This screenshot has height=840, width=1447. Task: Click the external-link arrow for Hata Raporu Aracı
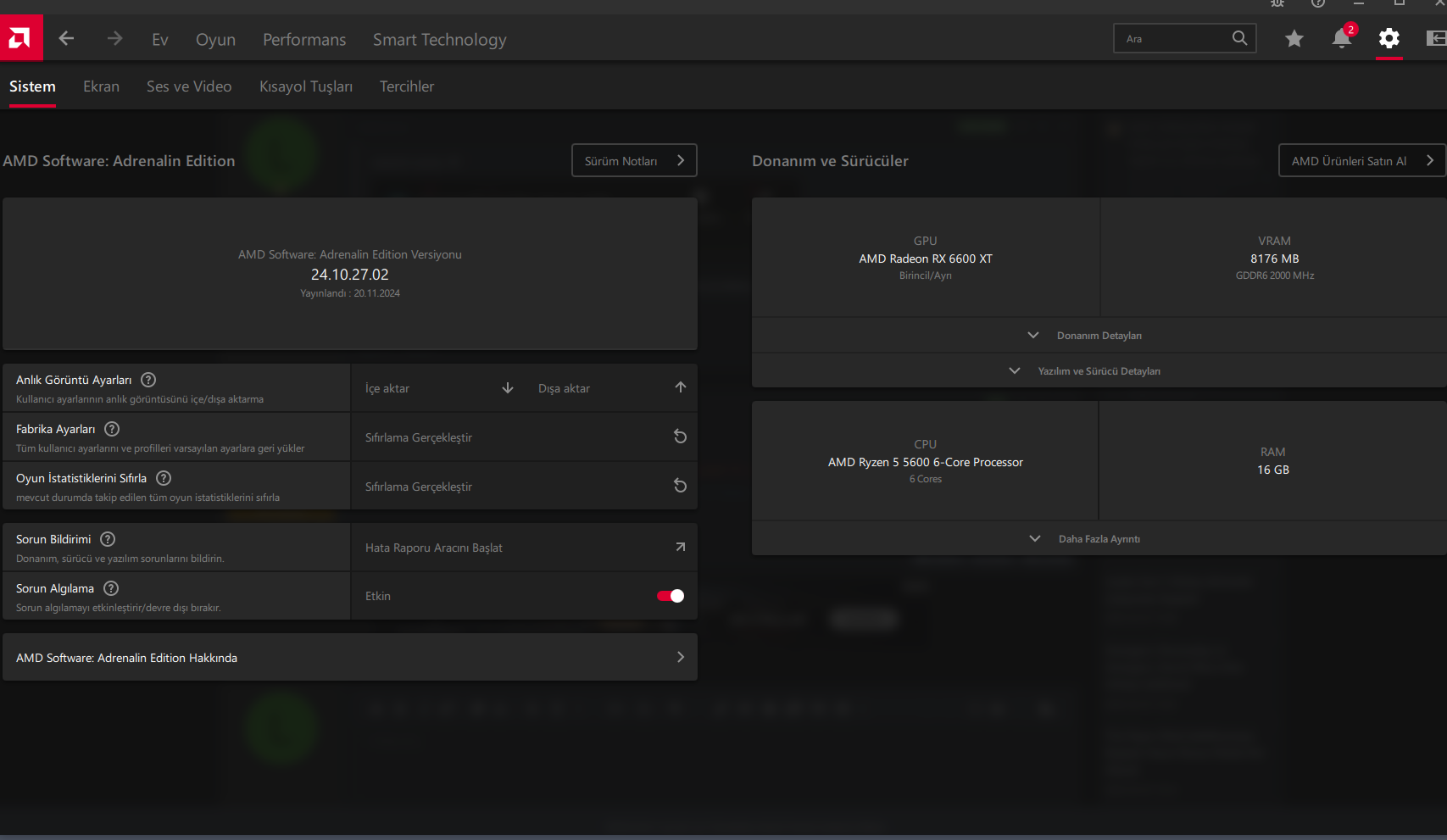pos(680,547)
